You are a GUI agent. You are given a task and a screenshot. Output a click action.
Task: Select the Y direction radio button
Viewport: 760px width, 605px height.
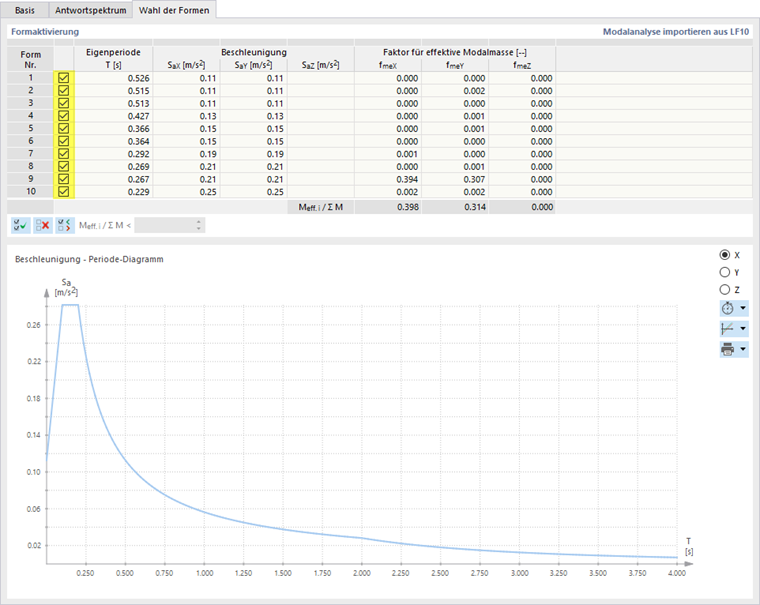point(725,272)
